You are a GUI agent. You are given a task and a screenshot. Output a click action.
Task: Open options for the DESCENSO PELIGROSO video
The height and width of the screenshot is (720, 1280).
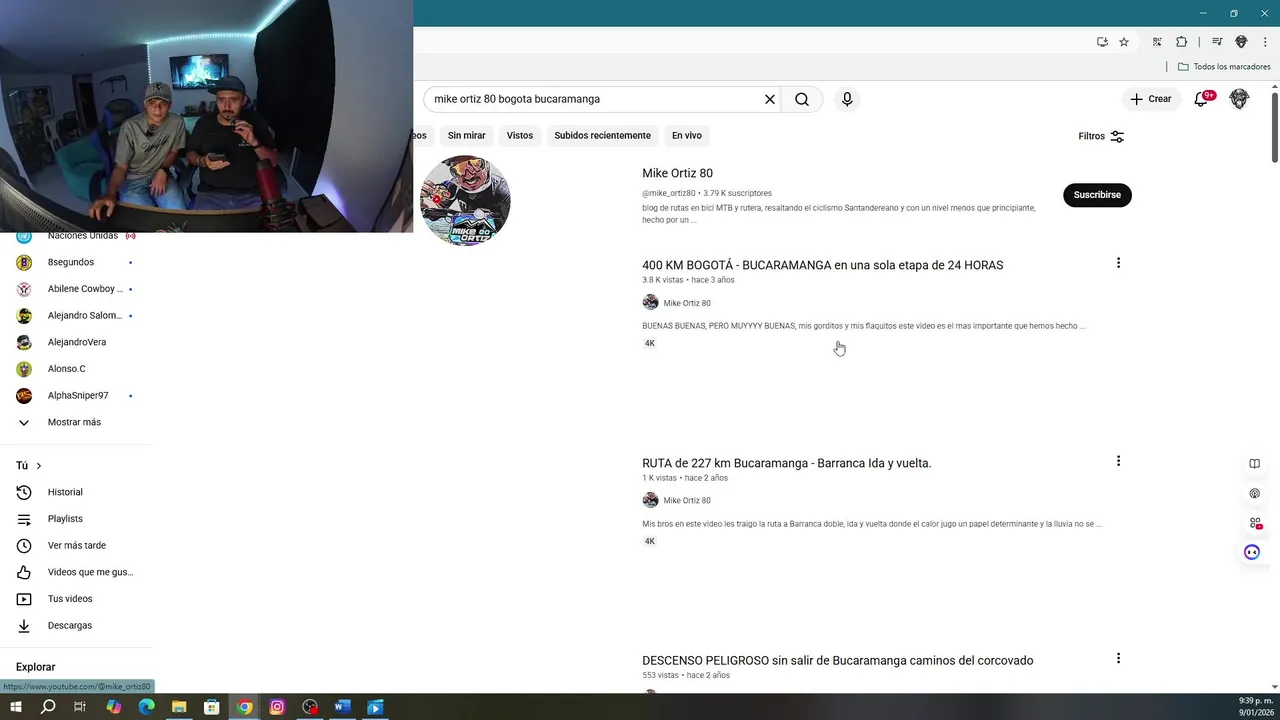coord(1118,658)
